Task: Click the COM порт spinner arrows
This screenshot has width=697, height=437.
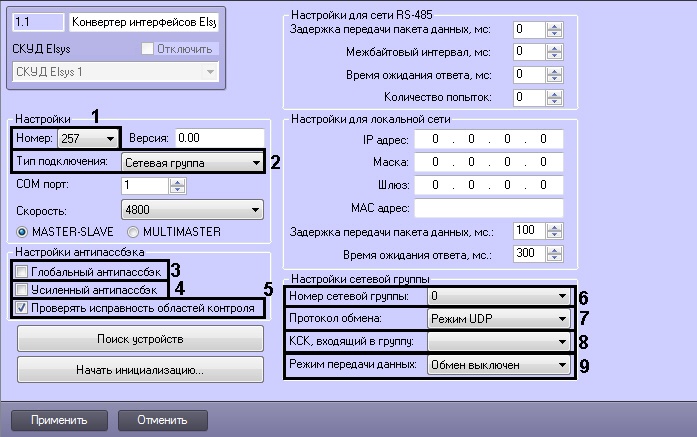Action: point(177,185)
